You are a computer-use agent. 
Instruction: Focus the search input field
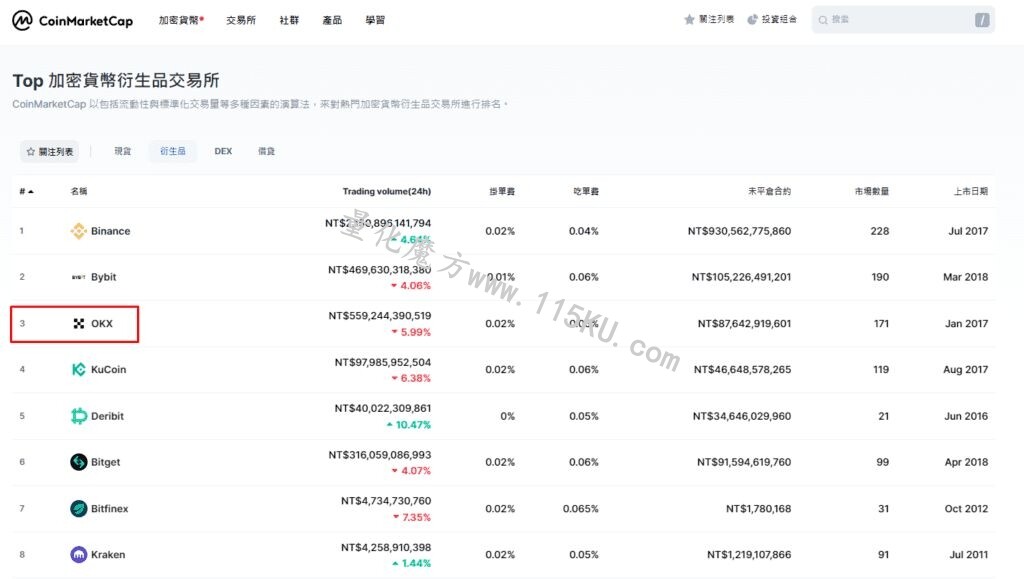pyautogui.click(x=903, y=20)
